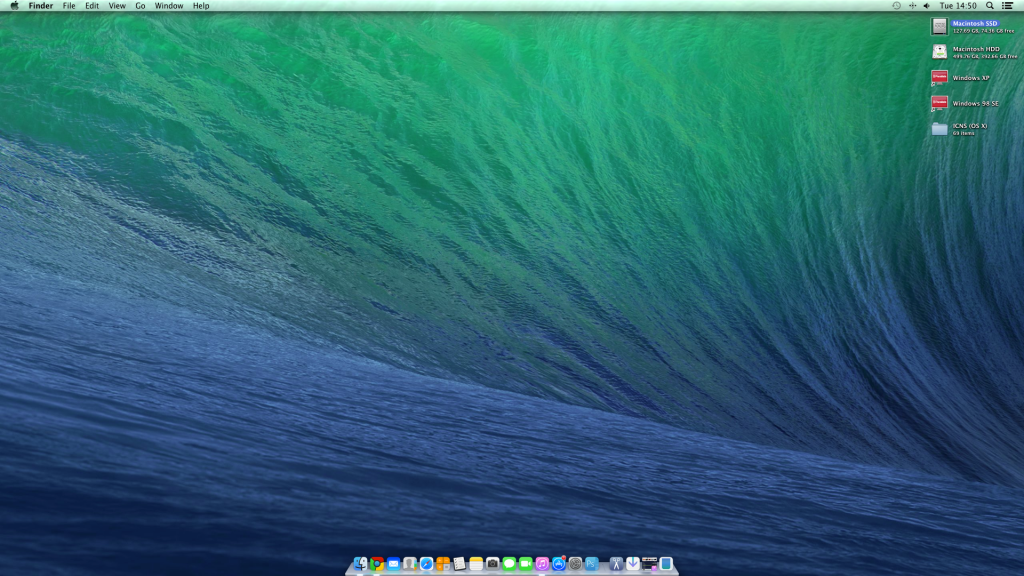Open the Go menu
Screen dimensions: 1024x576
click(140, 6)
